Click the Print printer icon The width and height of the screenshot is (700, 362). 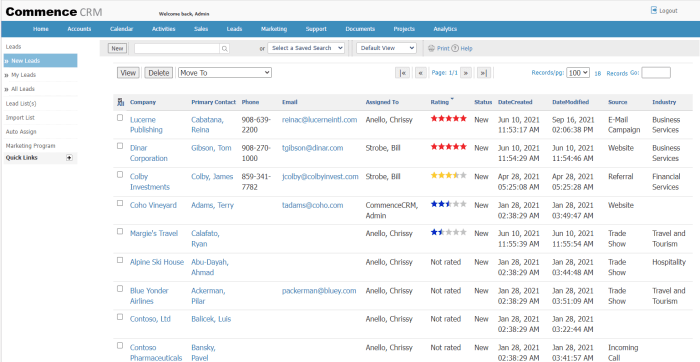[x=431, y=48]
